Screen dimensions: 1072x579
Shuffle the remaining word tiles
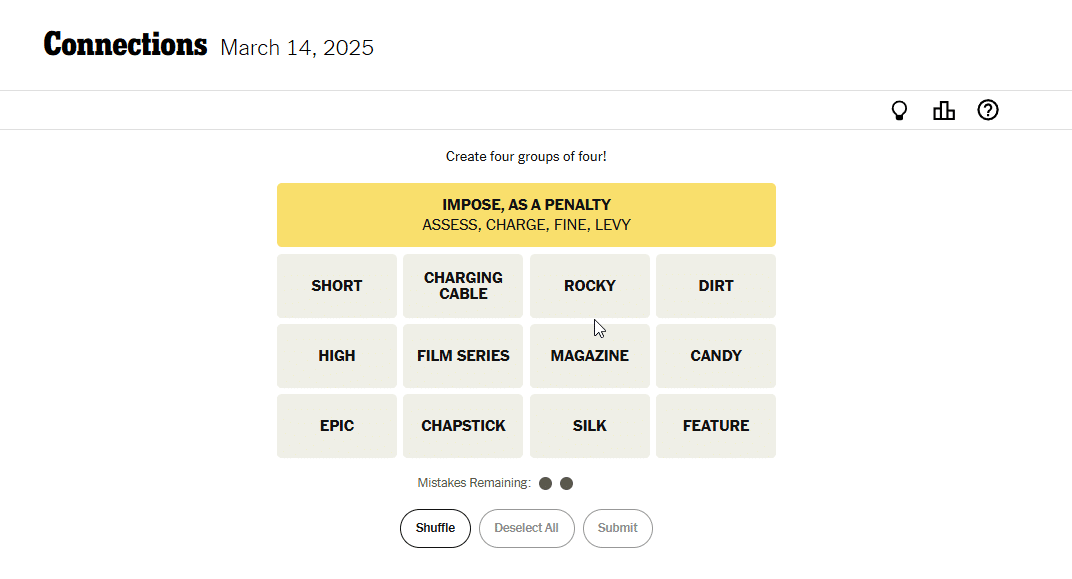[436, 528]
